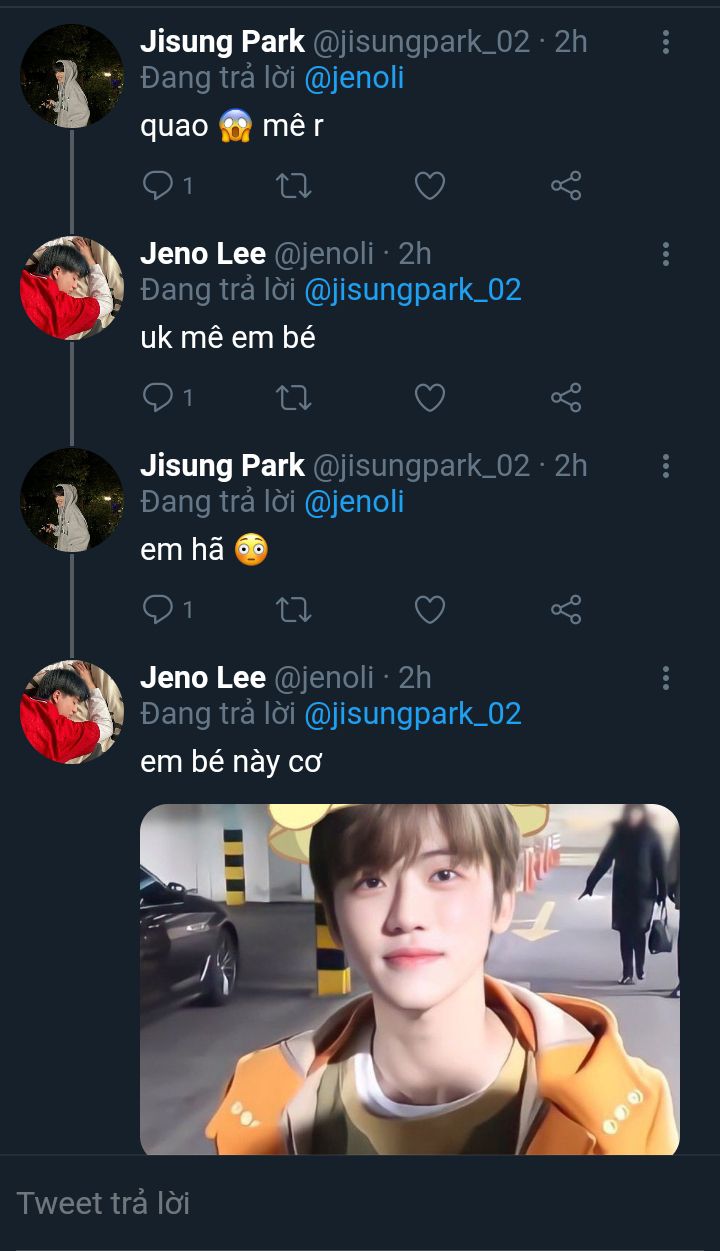Reply to Jisung's "quao mê r" tweet
Screen dimensions: 720x1251
tap(159, 185)
